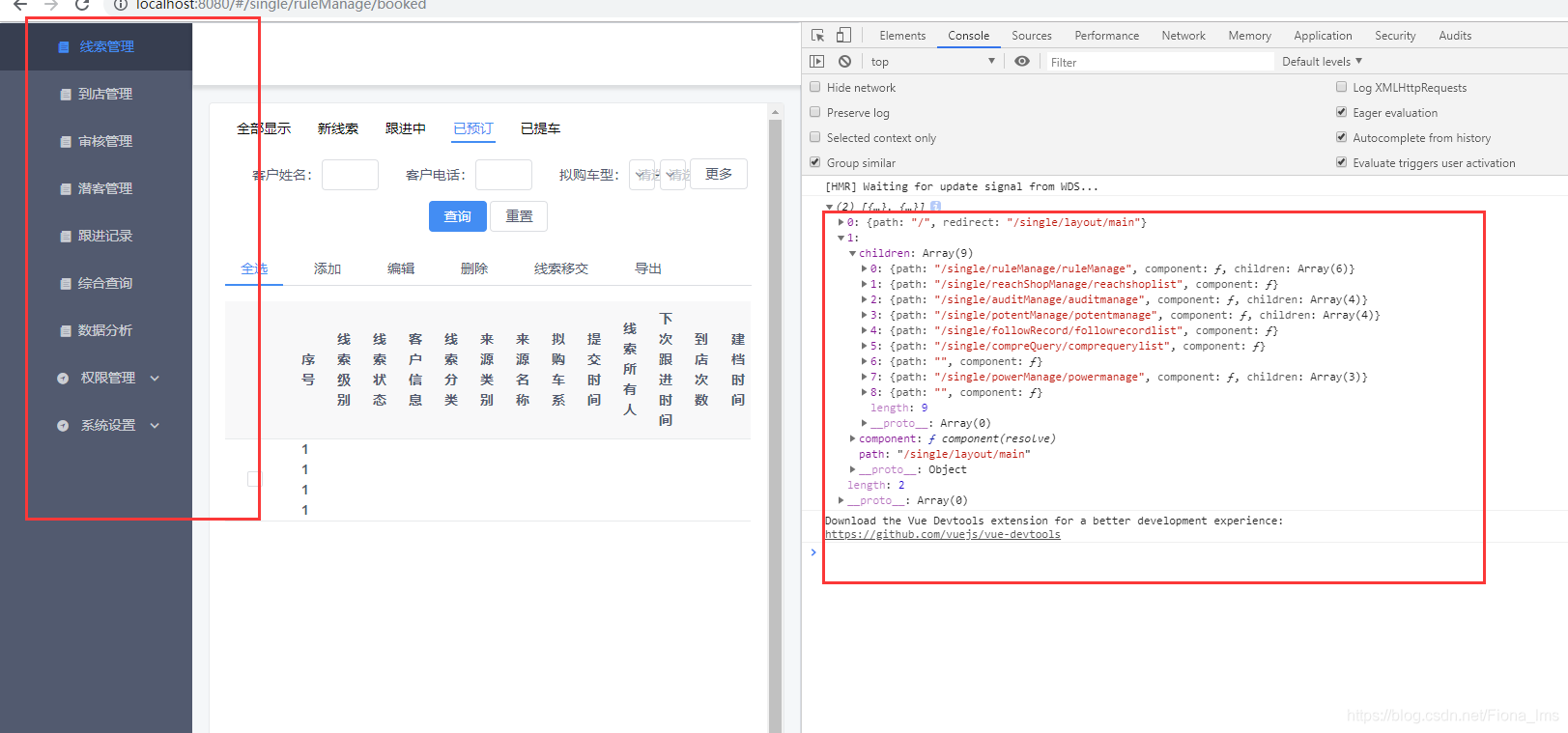Click the 审核管理 sidebar icon
Image resolution: width=1568 pixels, height=733 pixels.
65,142
